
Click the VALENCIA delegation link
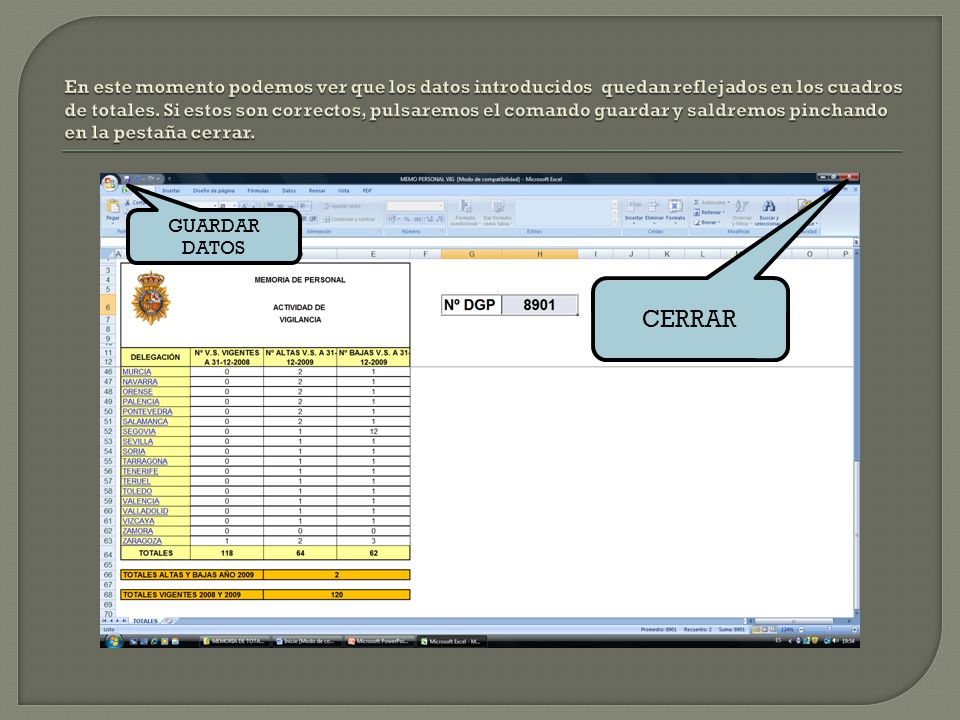tap(141, 501)
